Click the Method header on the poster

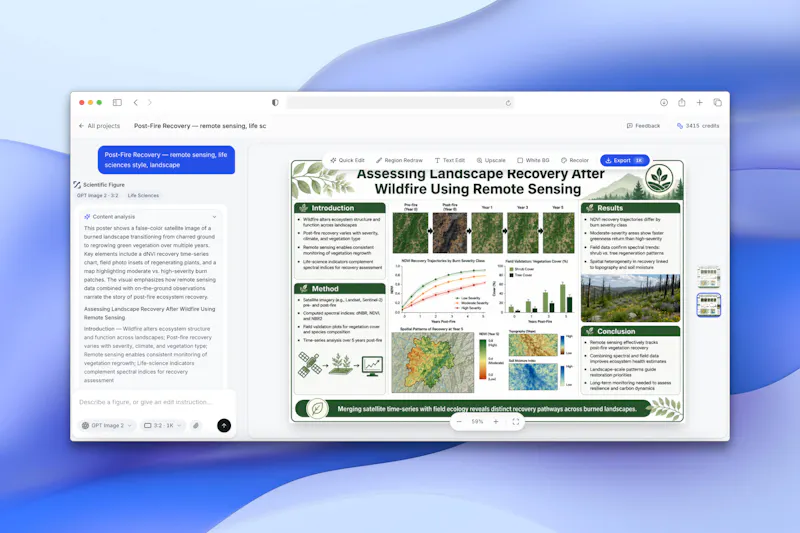pyautogui.click(x=340, y=289)
